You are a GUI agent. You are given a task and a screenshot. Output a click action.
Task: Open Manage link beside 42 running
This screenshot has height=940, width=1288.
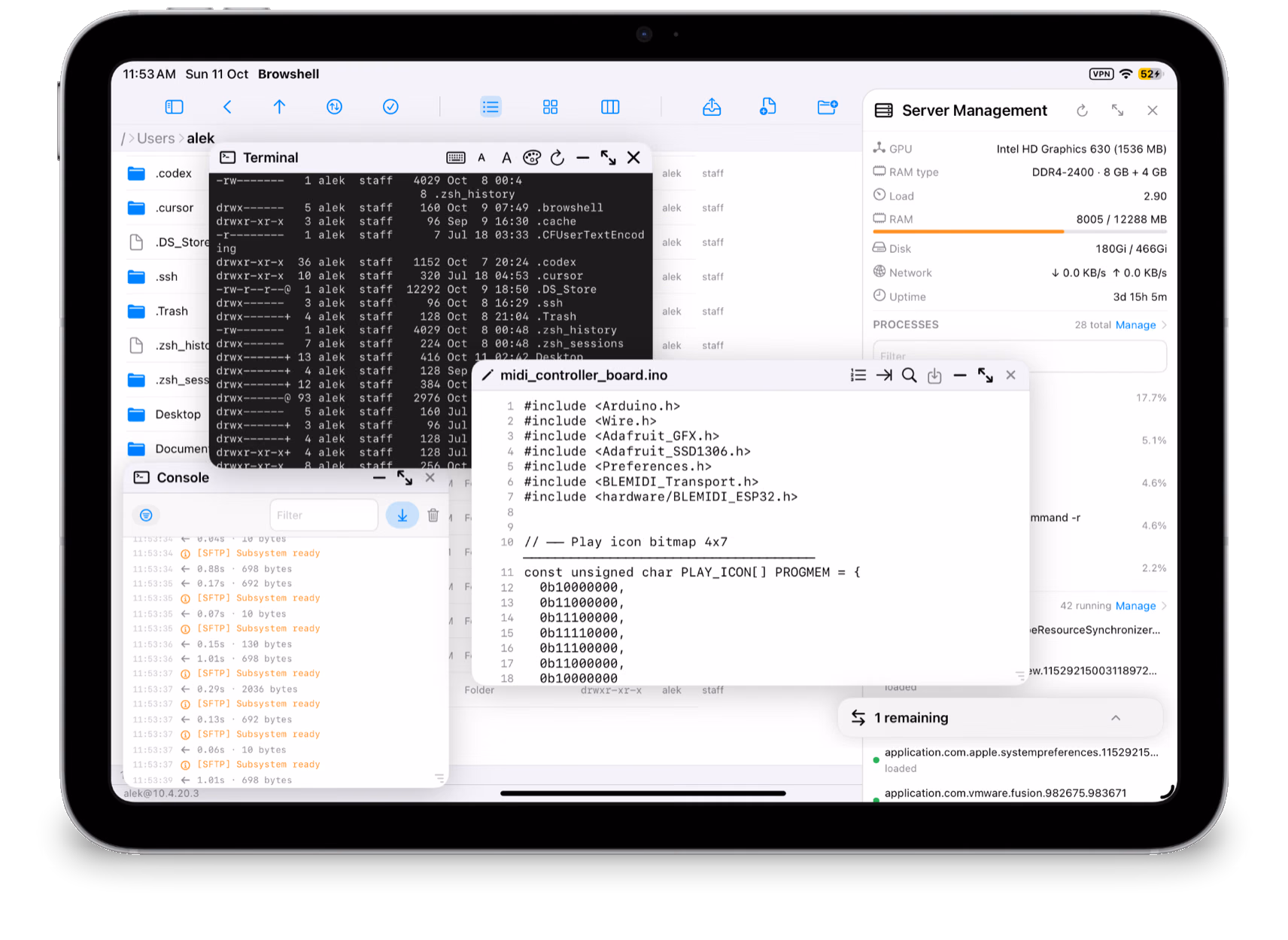point(1135,606)
